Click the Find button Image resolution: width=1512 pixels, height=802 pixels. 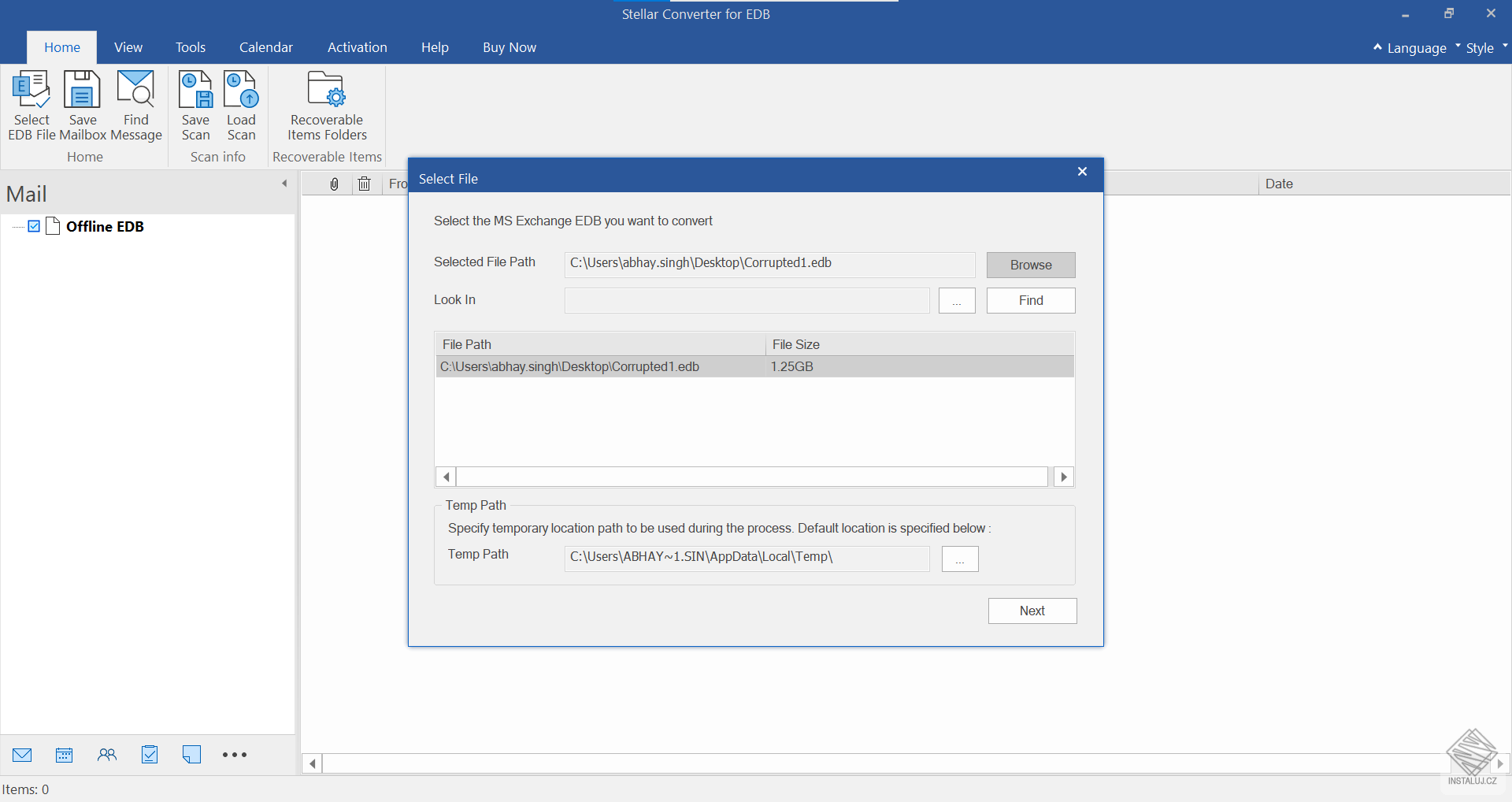point(1031,300)
